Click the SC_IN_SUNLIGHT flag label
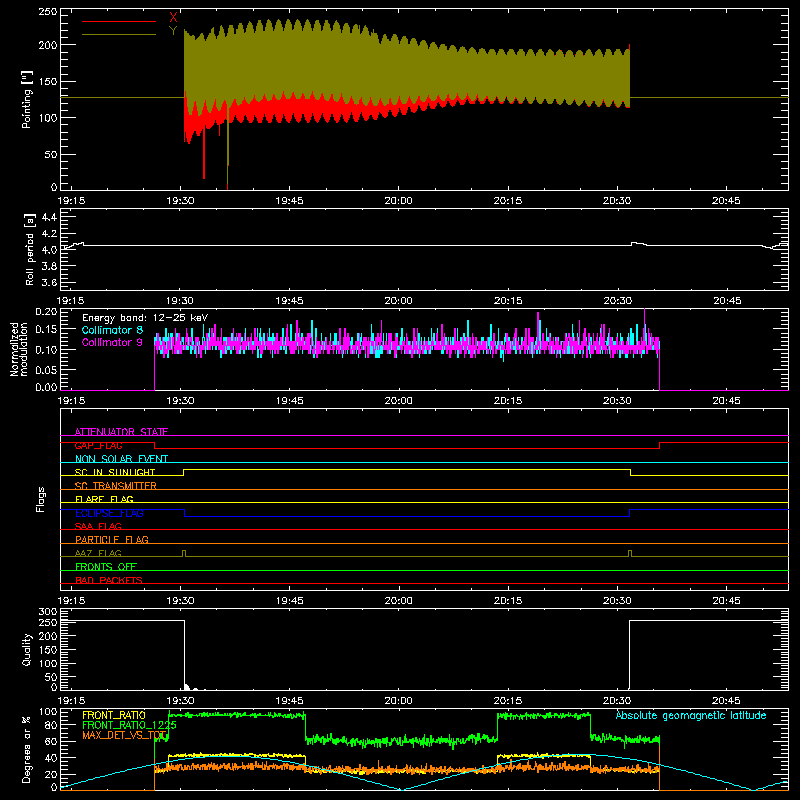 pyautogui.click(x=115, y=472)
